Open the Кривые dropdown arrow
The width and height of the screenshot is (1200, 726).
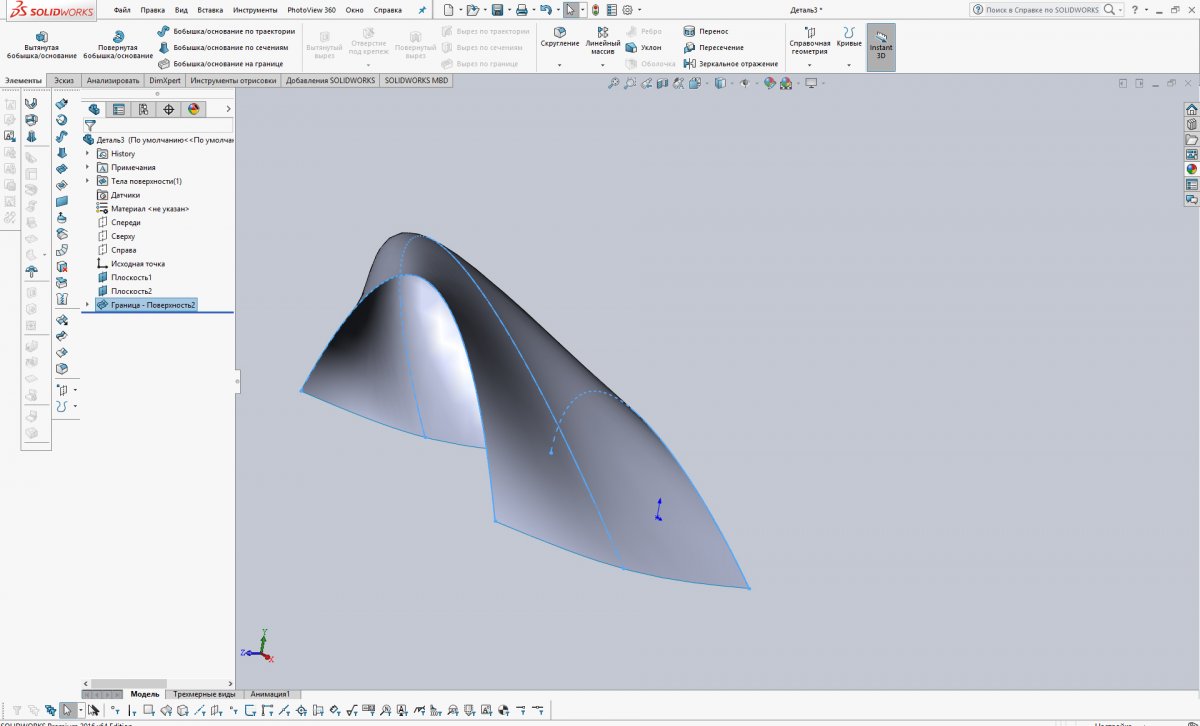(849, 65)
